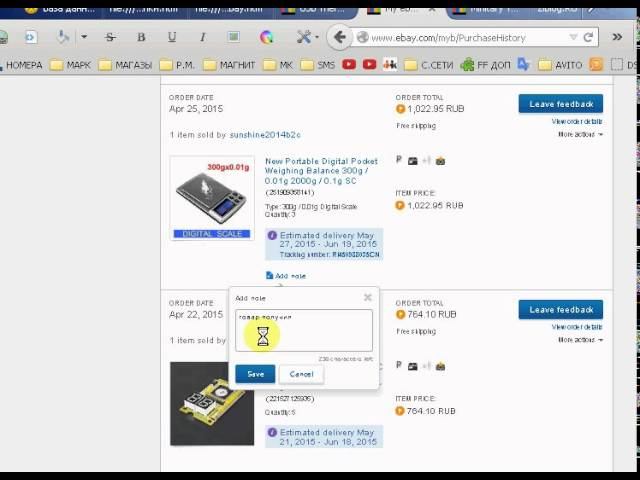Click the digital scale order tracking number
The height and width of the screenshot is (480, 640).
(x=356, y=255)
